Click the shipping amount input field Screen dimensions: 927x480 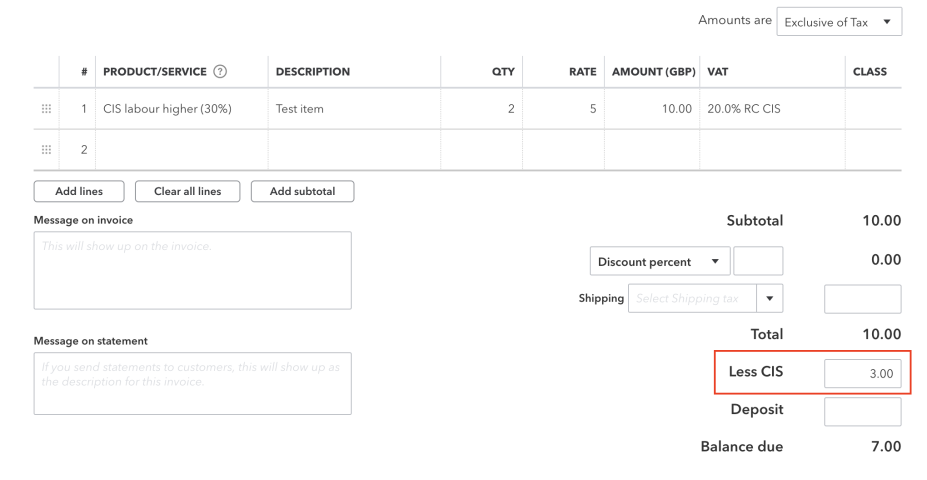pyautogui.click(x=863, y=299)
